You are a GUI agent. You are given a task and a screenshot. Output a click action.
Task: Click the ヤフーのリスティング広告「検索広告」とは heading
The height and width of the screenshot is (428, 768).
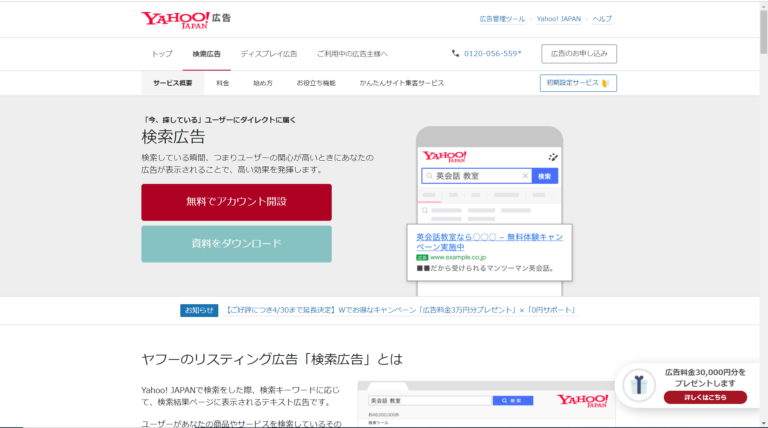[x=272, y=359]
